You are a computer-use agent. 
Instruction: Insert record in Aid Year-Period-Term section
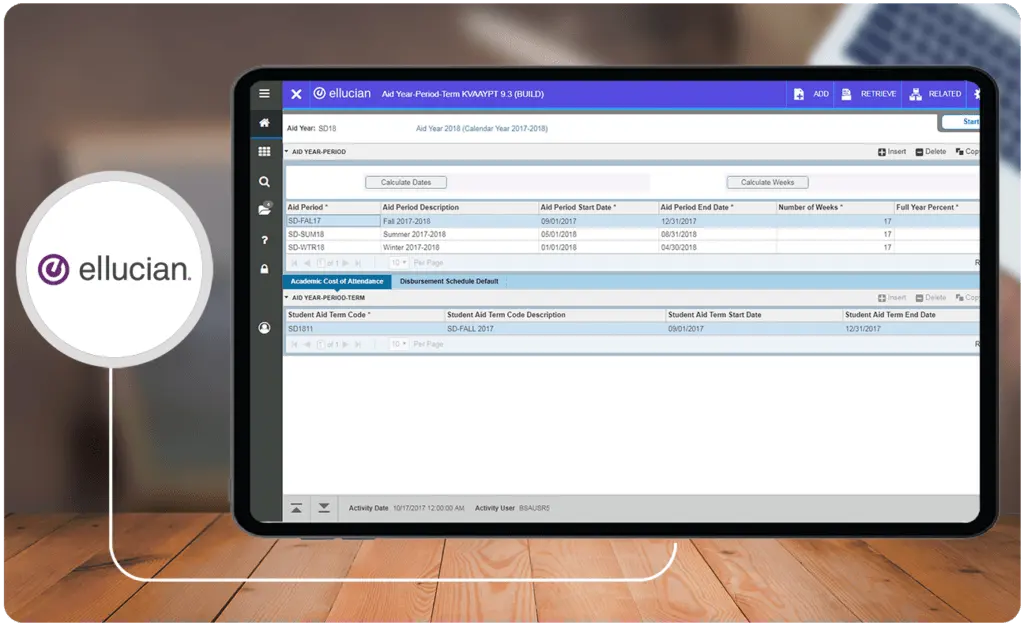click(x=891, y=298)
